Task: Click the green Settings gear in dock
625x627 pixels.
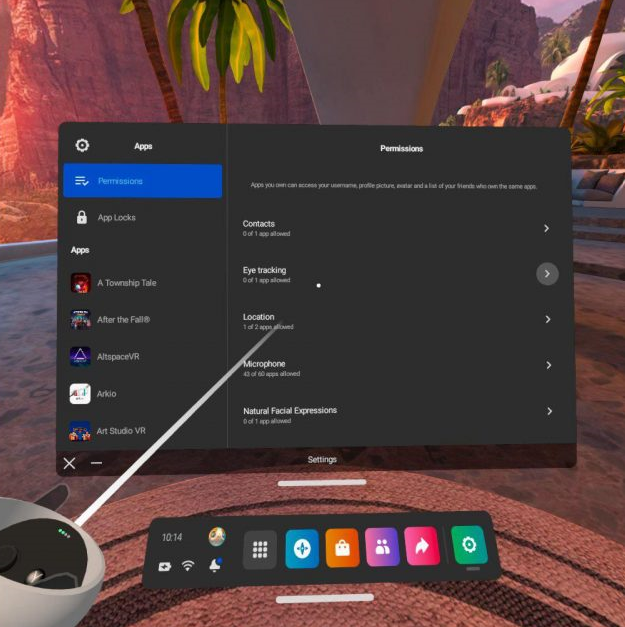Action: pos(468,546)
